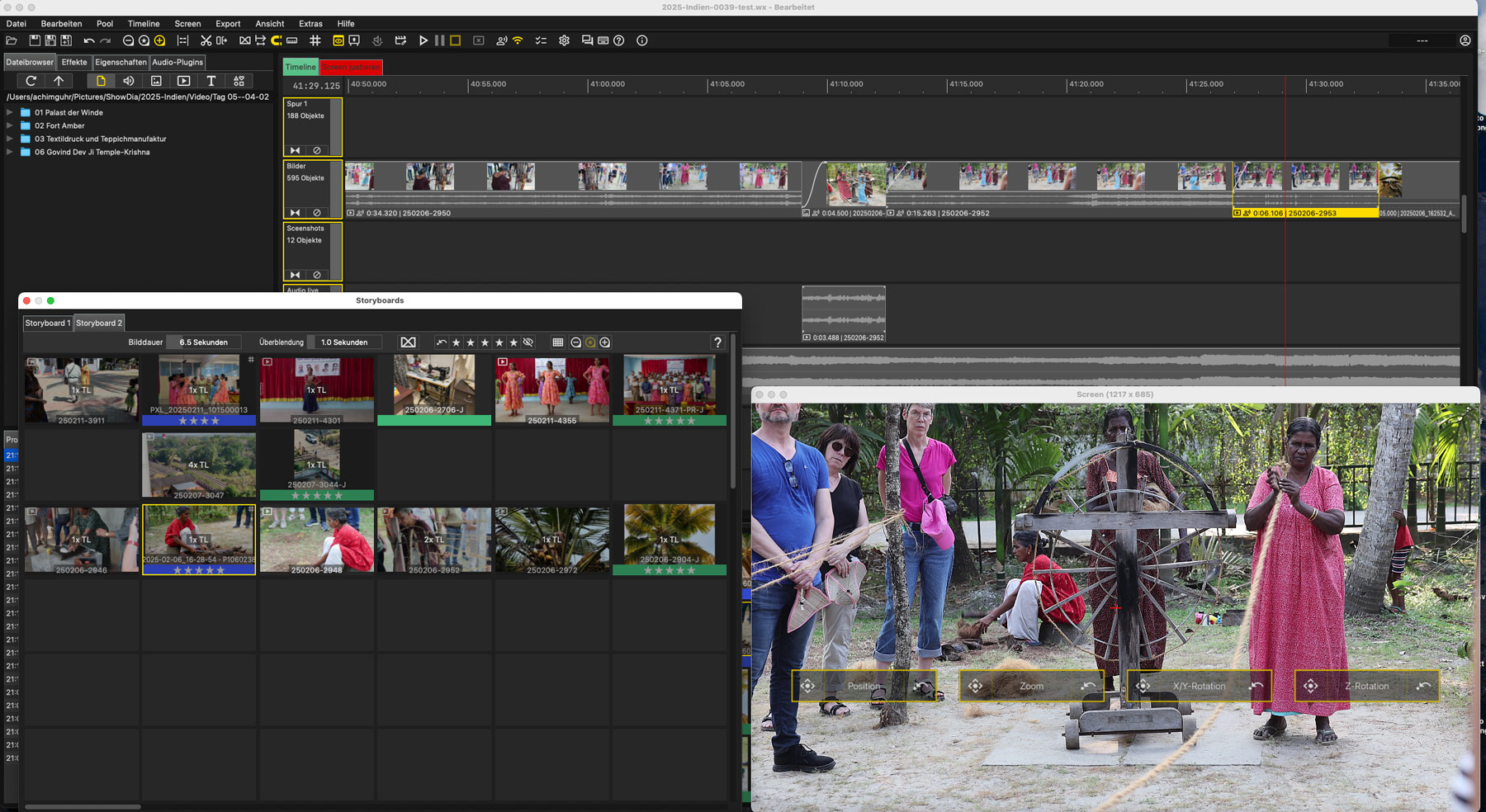1486x812 pixels.
Task: Mute track Spur 1 with its disable icon
Action: point(317,150)
